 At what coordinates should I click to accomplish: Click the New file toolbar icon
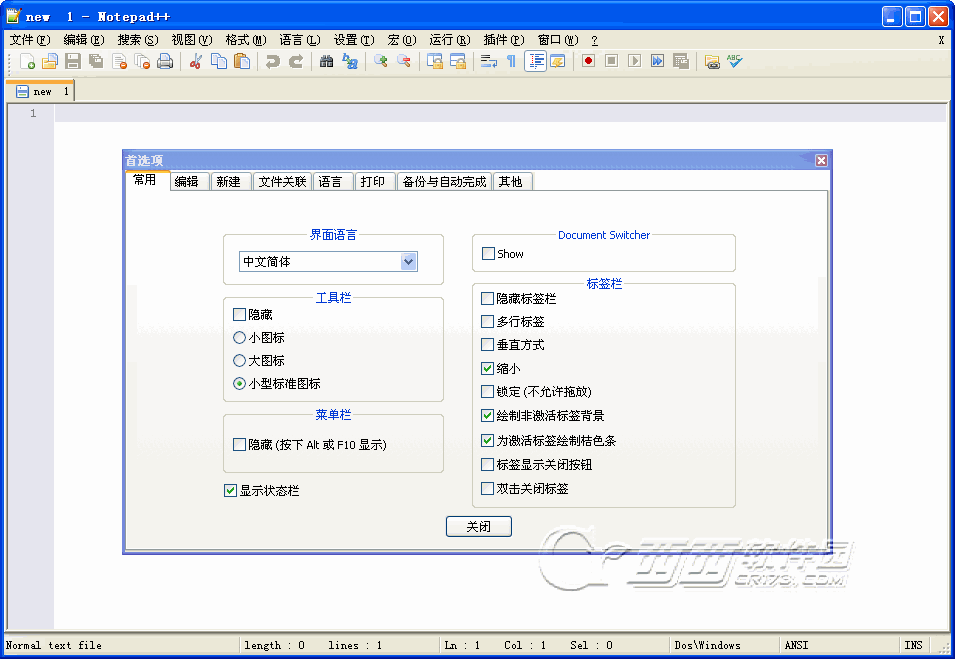[27, 61]
